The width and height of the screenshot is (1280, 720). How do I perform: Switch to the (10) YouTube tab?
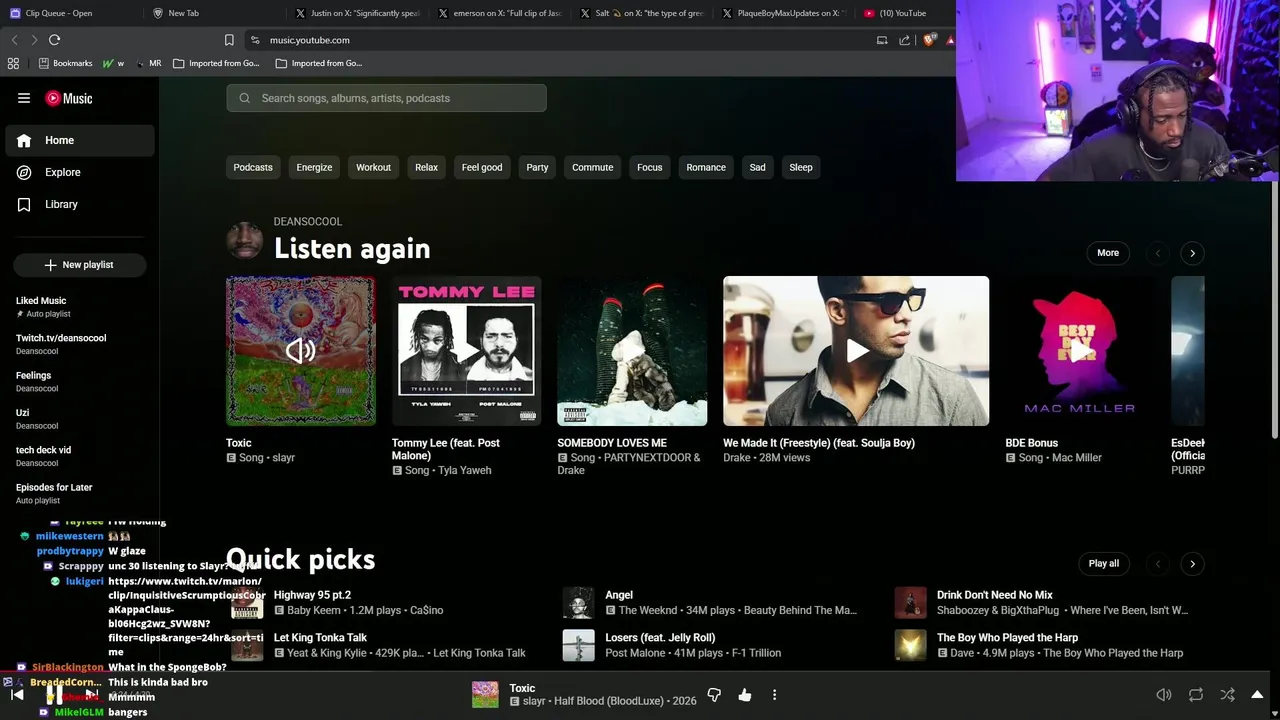tap(896, 13)
